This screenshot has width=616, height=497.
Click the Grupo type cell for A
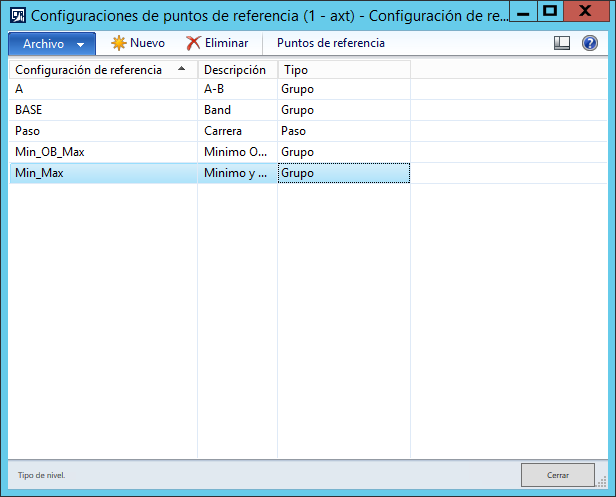point(344,89)
